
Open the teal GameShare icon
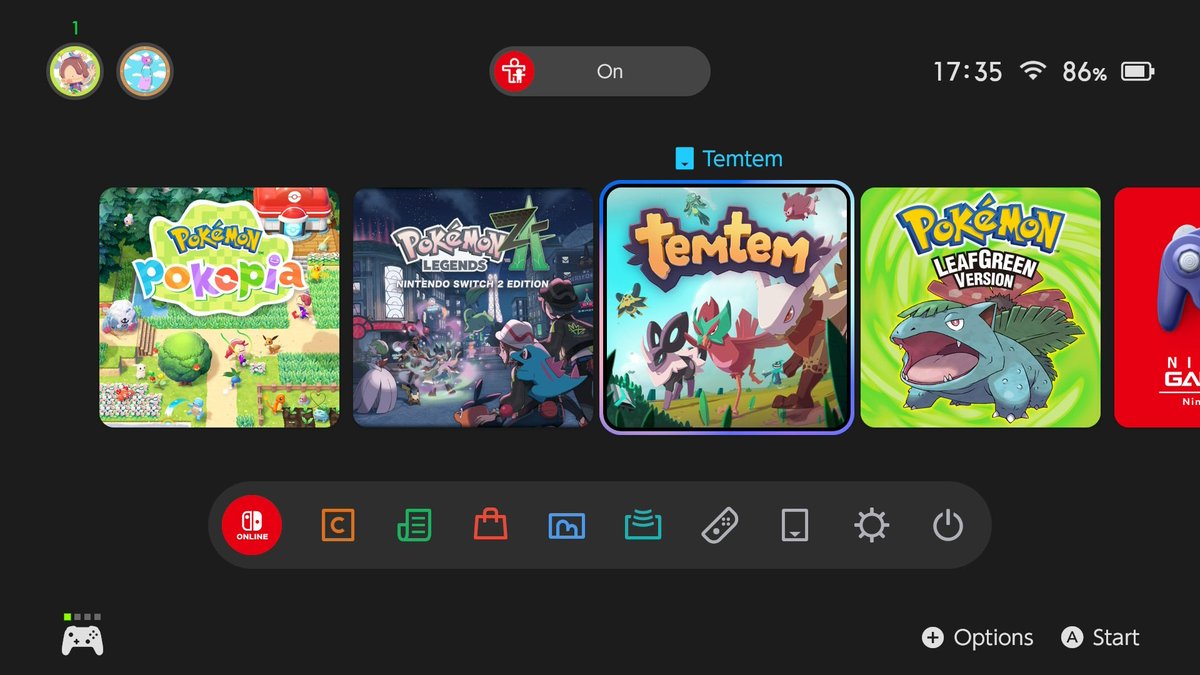(643, 525)
